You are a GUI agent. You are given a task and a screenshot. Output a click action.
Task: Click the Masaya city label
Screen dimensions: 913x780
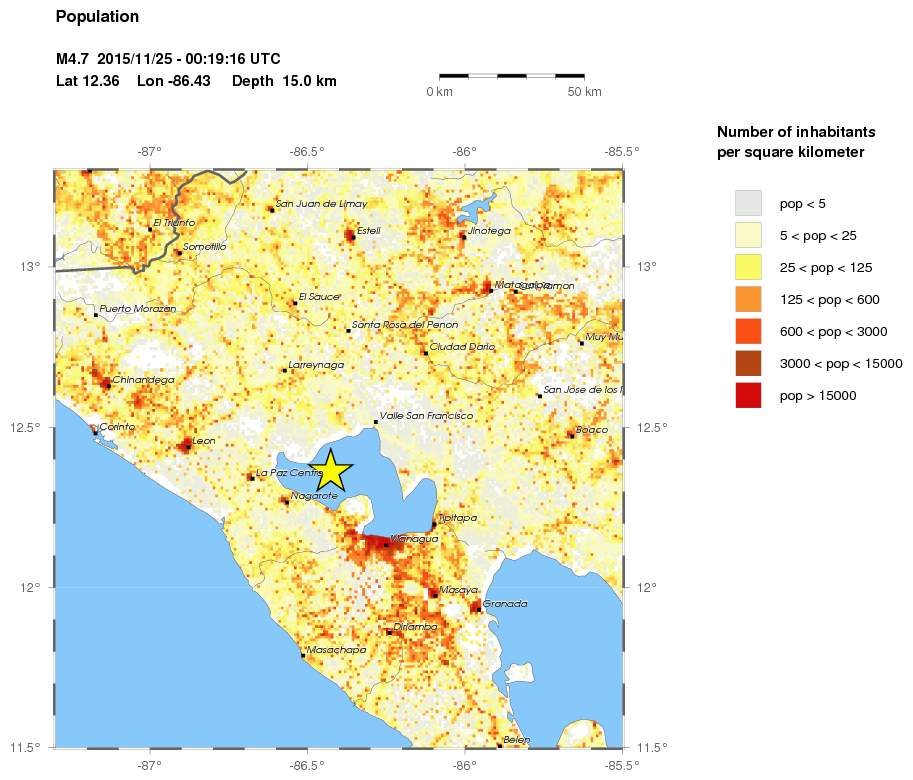pos(458,590)
